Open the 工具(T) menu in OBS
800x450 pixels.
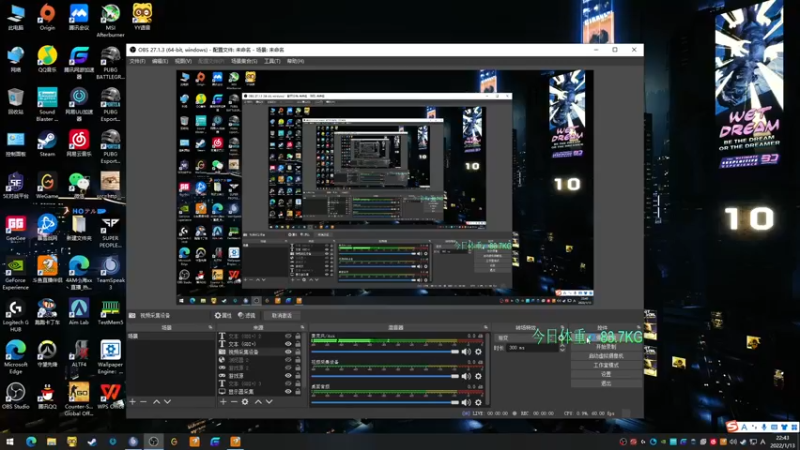tap(271, 61)
